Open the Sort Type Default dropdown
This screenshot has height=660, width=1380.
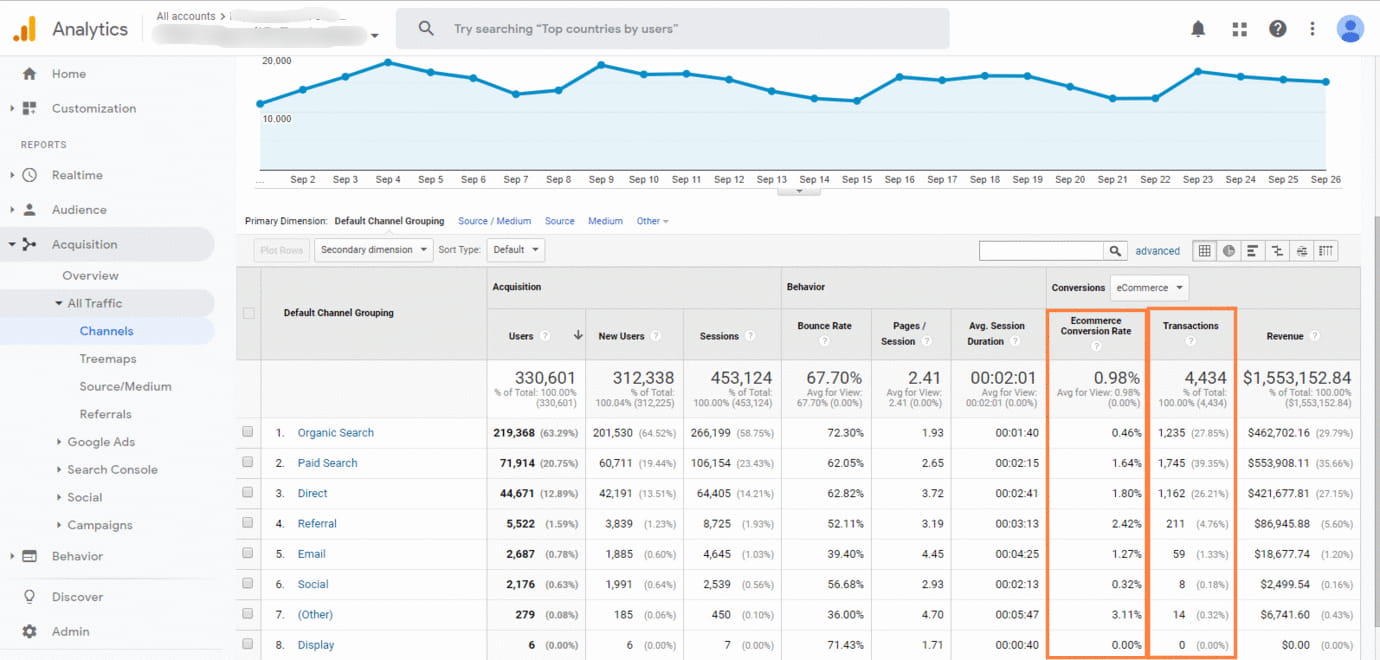pos(515,249)
